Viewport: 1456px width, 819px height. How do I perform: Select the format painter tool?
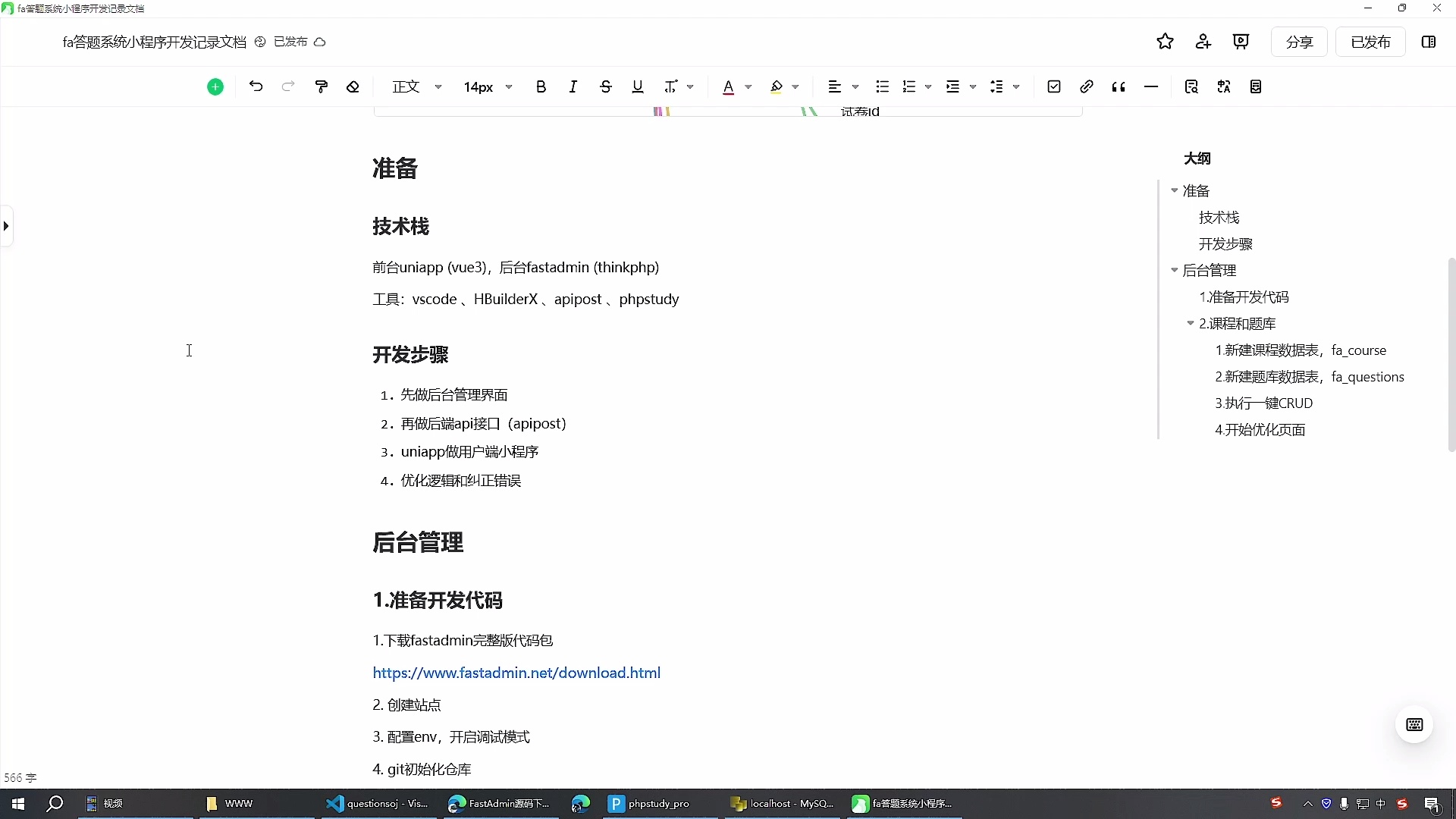click(x=322, y=86)
